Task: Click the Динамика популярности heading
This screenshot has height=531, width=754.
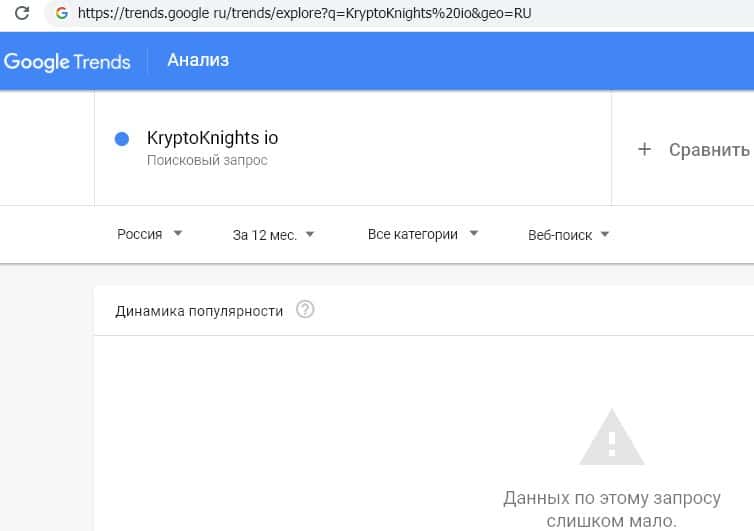Action: [199, 311]
